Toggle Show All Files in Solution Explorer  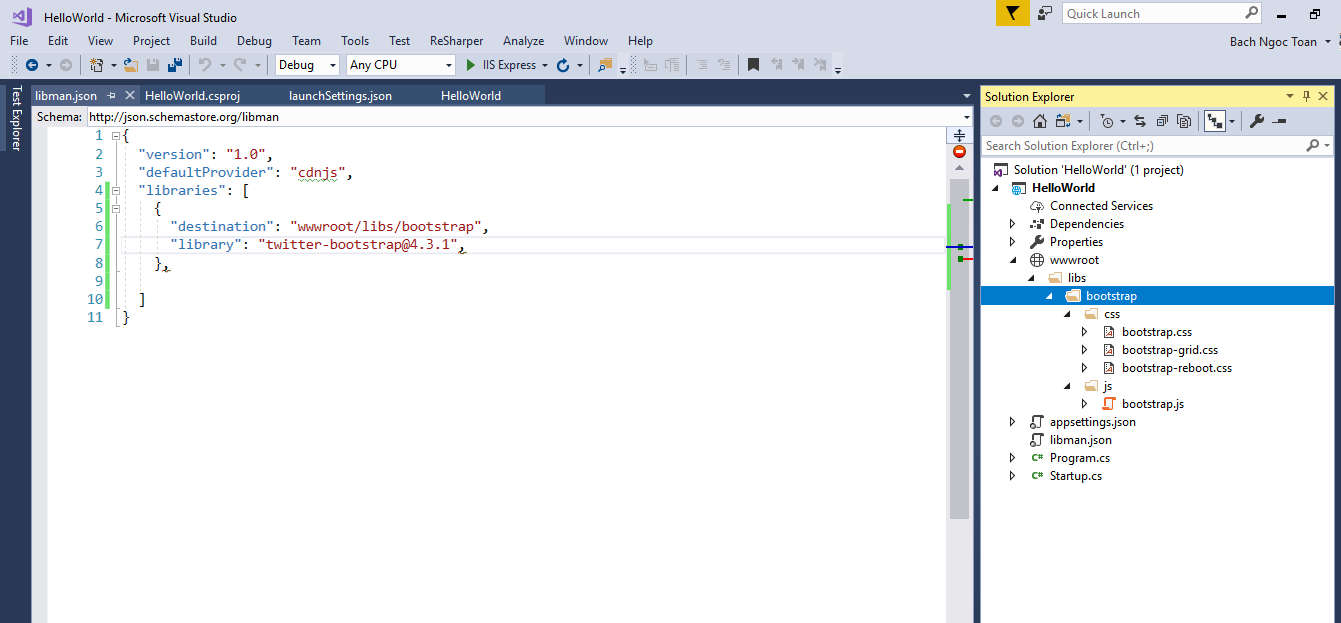[1185, 120]
